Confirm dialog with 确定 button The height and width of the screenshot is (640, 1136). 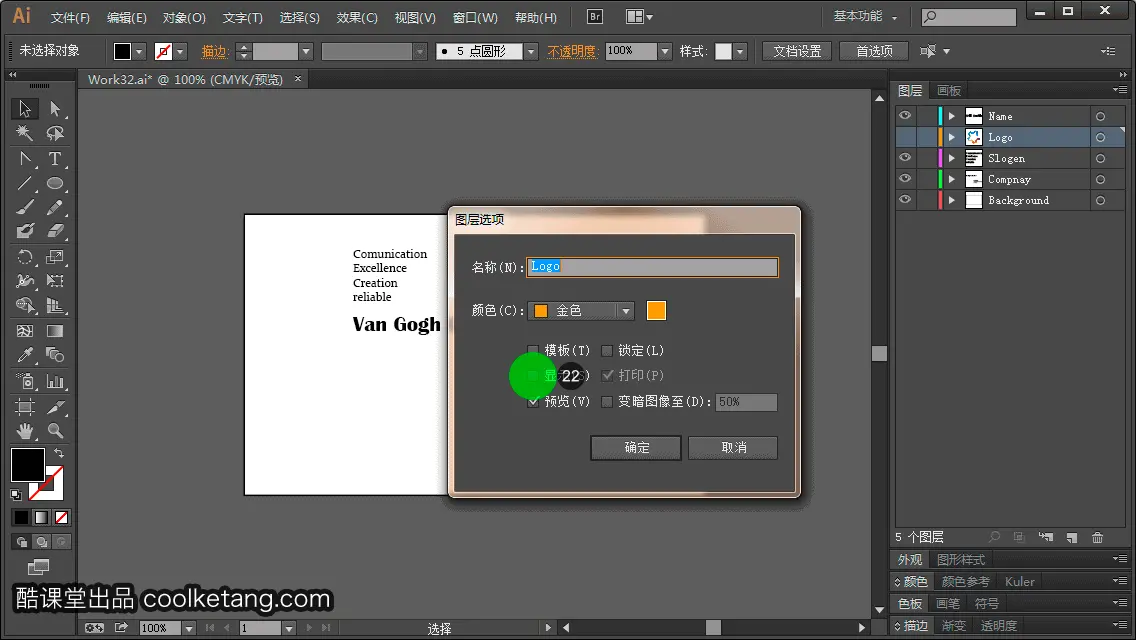click(x=636, y=448)
